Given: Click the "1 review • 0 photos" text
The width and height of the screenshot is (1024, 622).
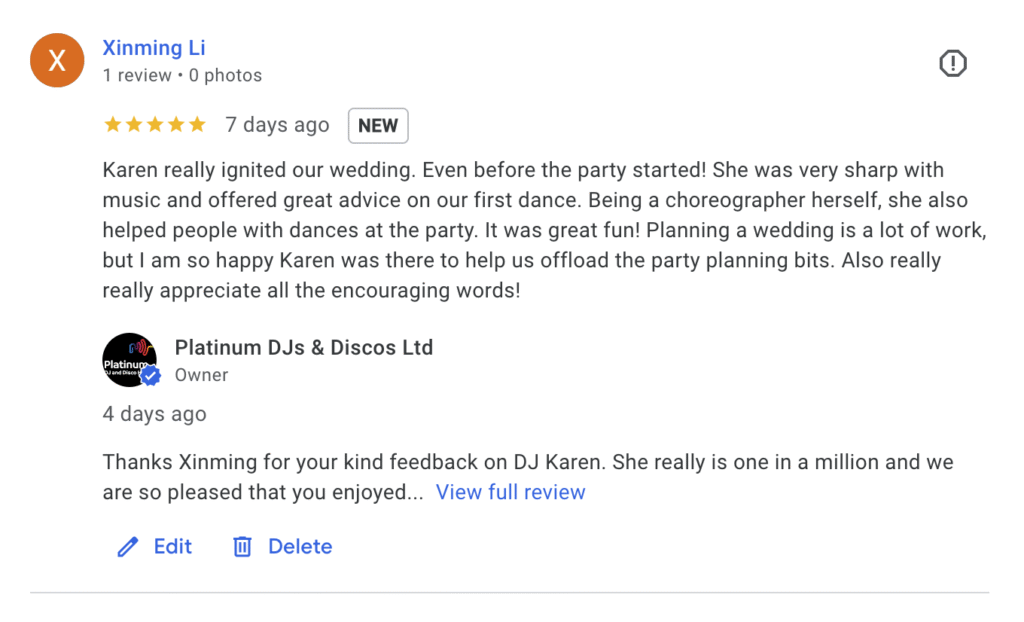Looking at the screenshot, I should coord(182,76).
